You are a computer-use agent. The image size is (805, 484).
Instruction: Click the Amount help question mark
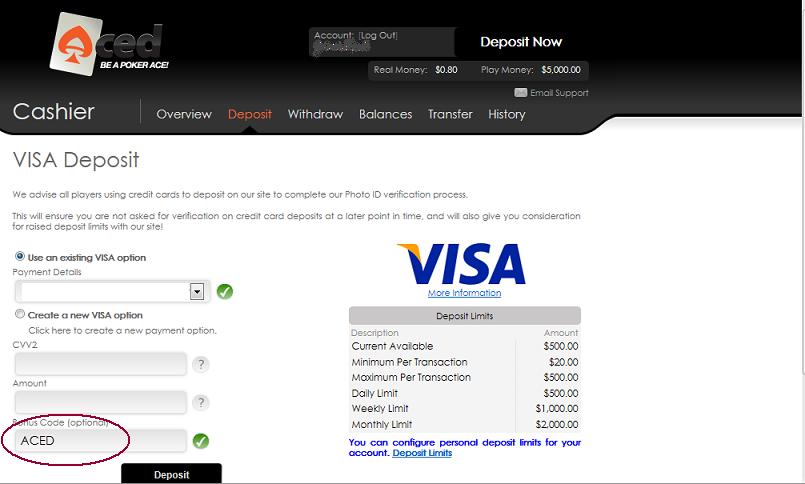(x=201, y=402)
